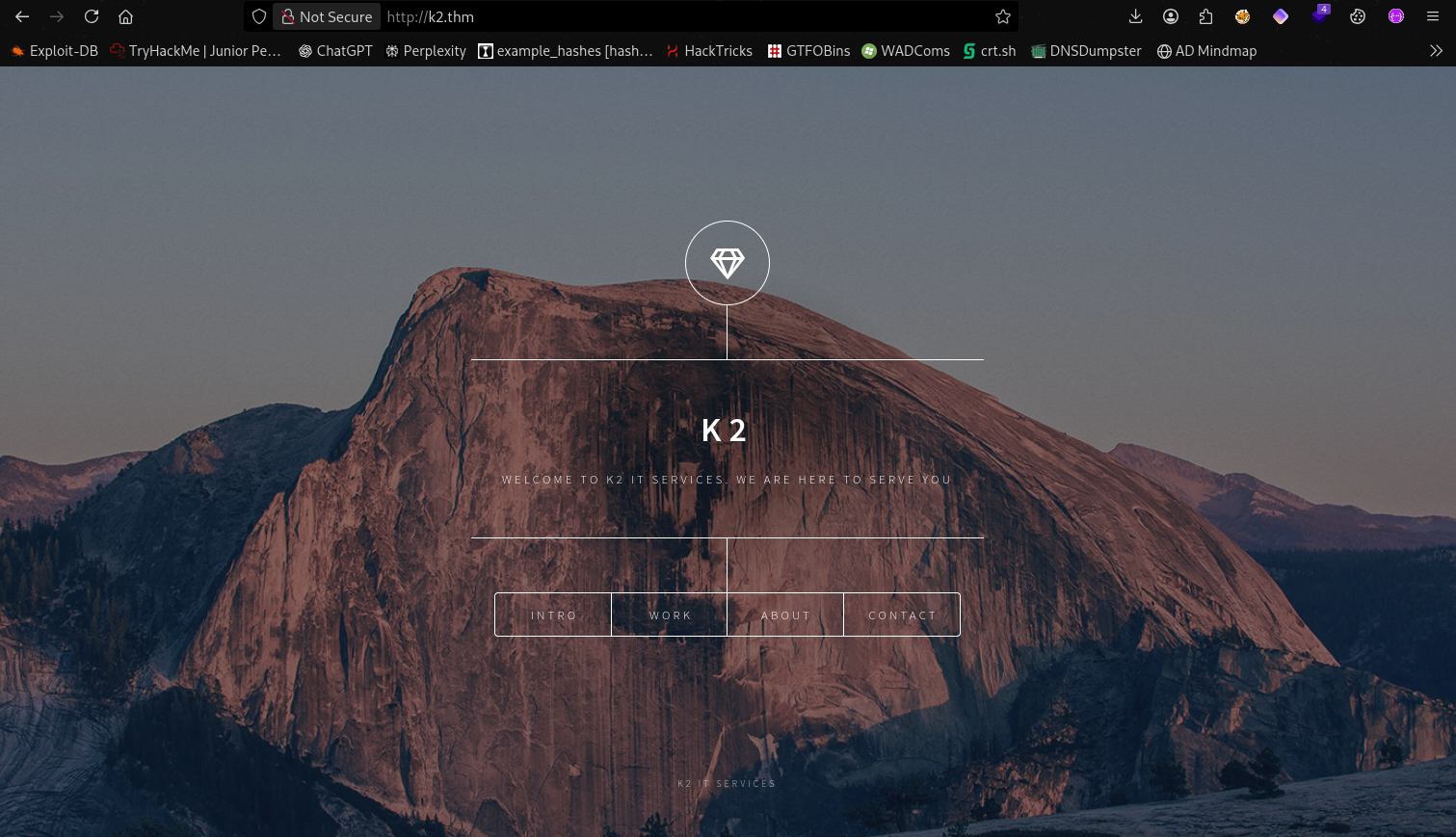
Task: Open the extensions puzzle-piece icon
Action: tap(1205, 16)
